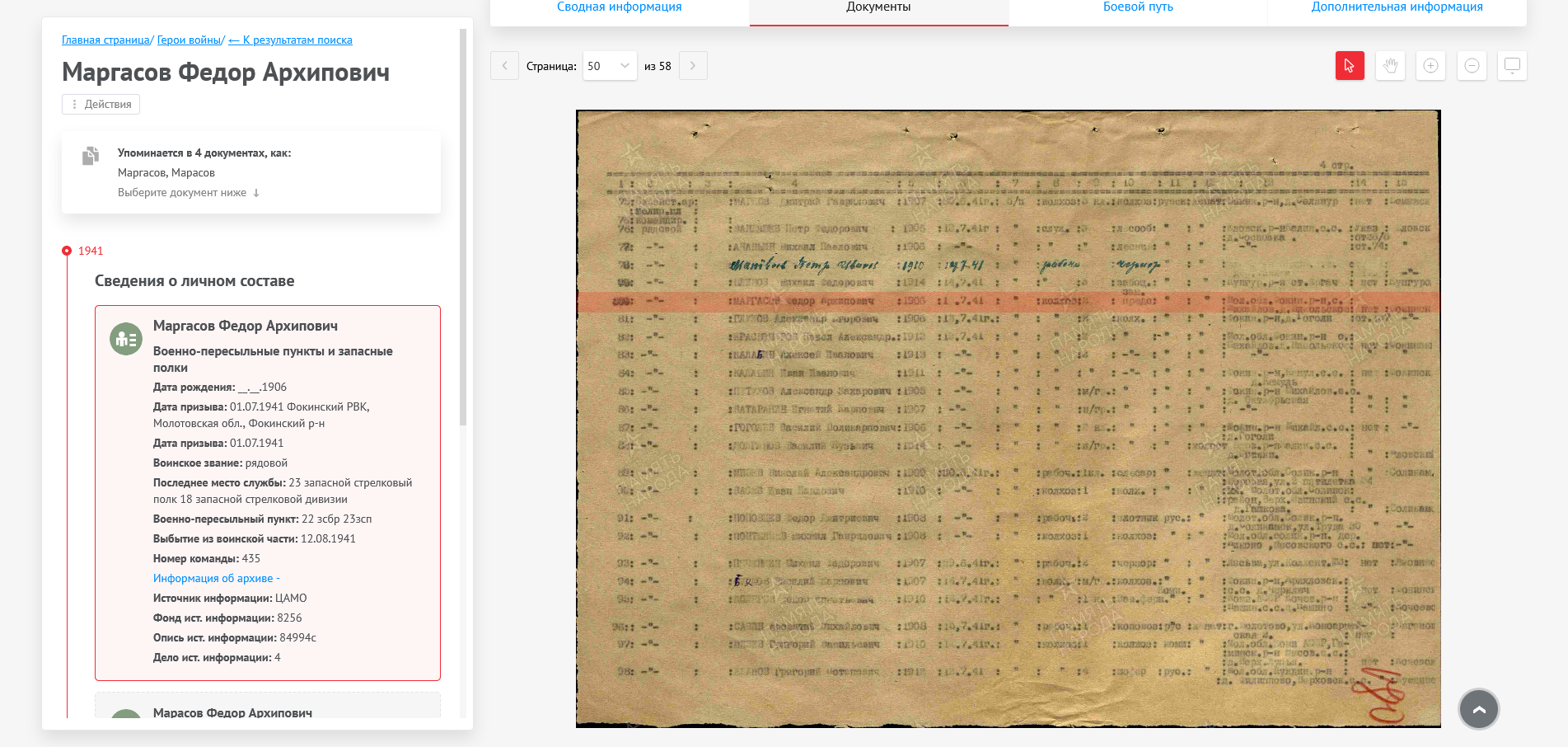This screenshot has height=747, width=1568.
Task: Open the page number dropdown
Action: pos(609,66)
